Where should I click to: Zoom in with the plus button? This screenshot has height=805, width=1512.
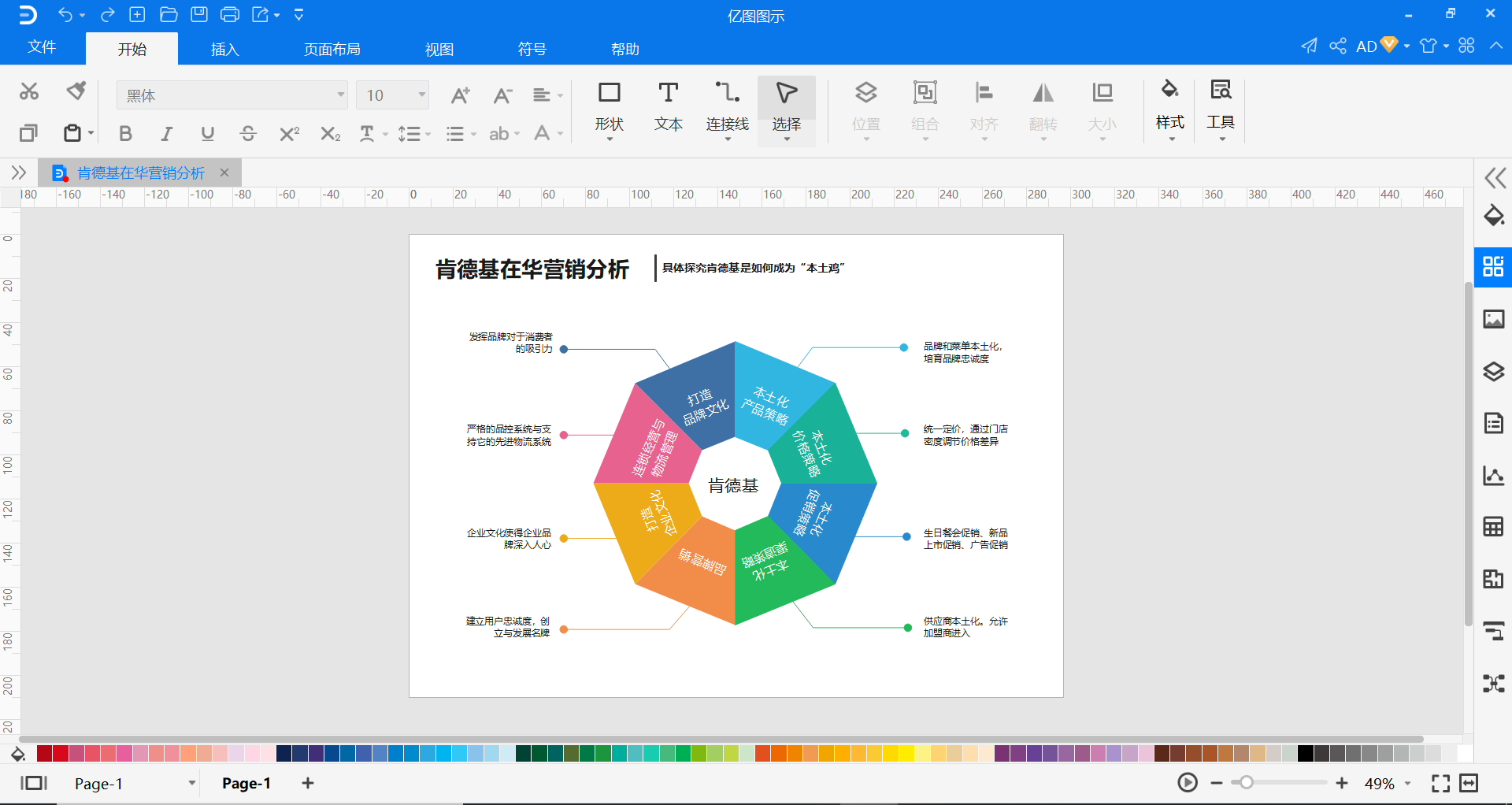pyautogui.click(x=1342, y=783)
